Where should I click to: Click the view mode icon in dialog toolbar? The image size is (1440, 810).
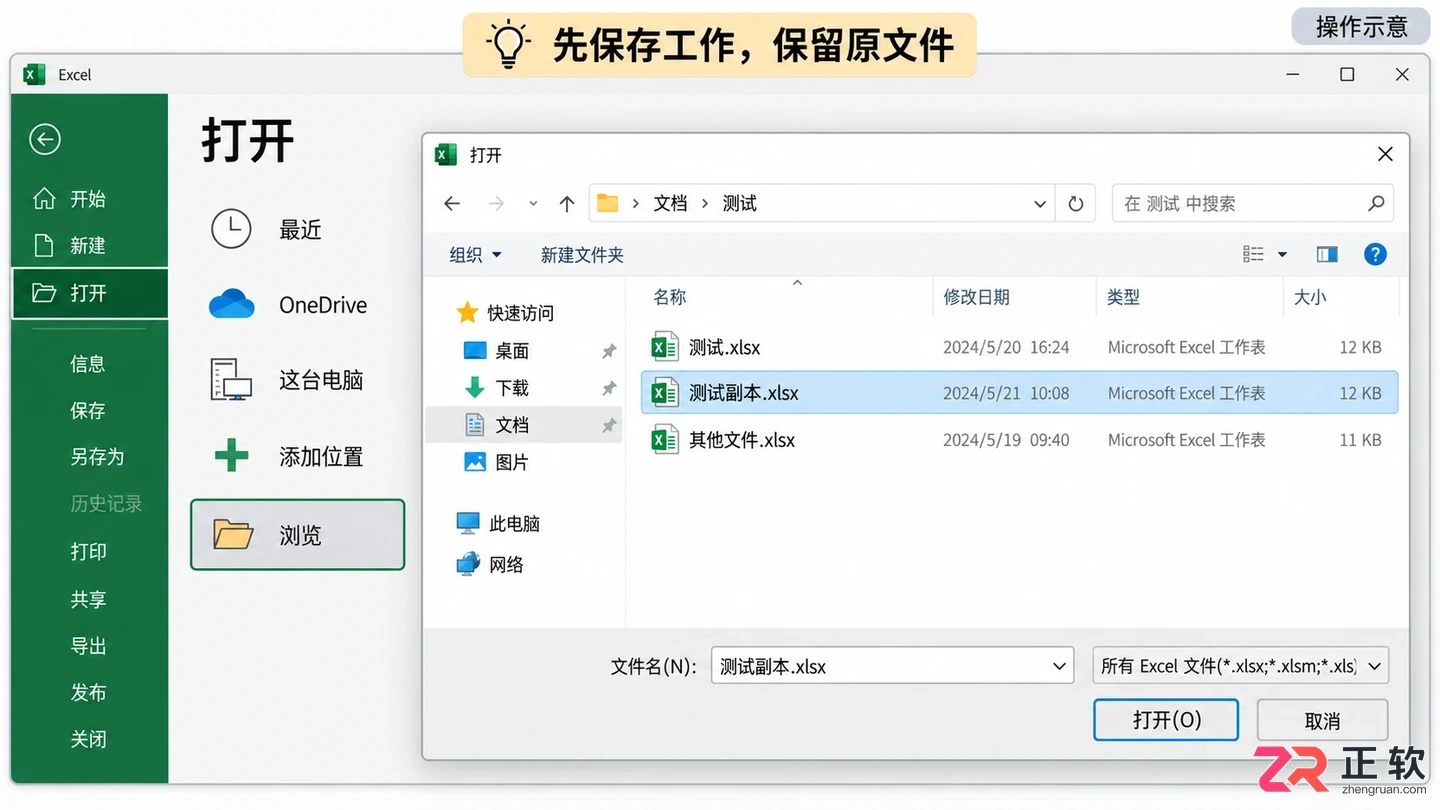(1253, 254)
